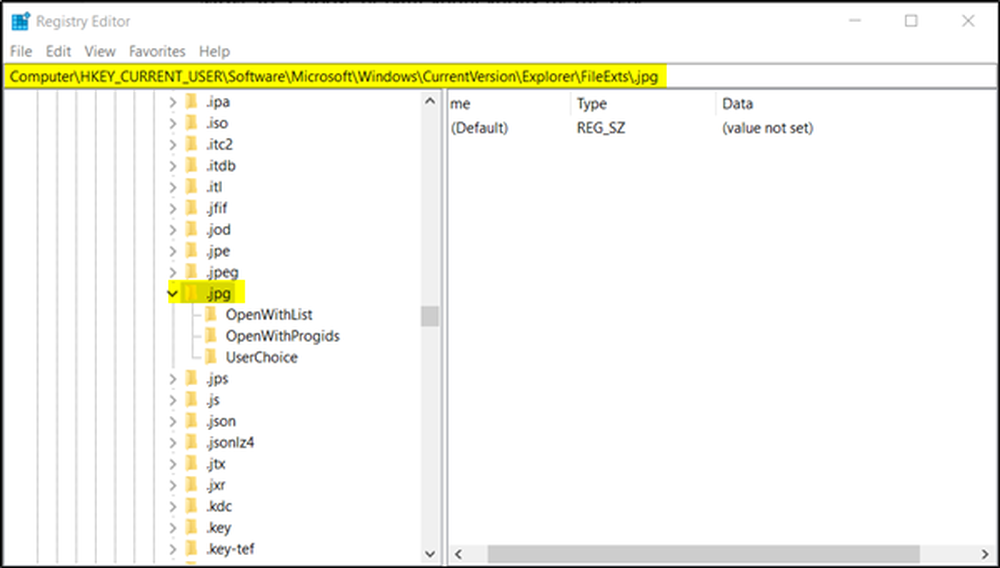Screen dimensions: 1000x568
Task: Expand the .kdc key
Action: point(173,507)
